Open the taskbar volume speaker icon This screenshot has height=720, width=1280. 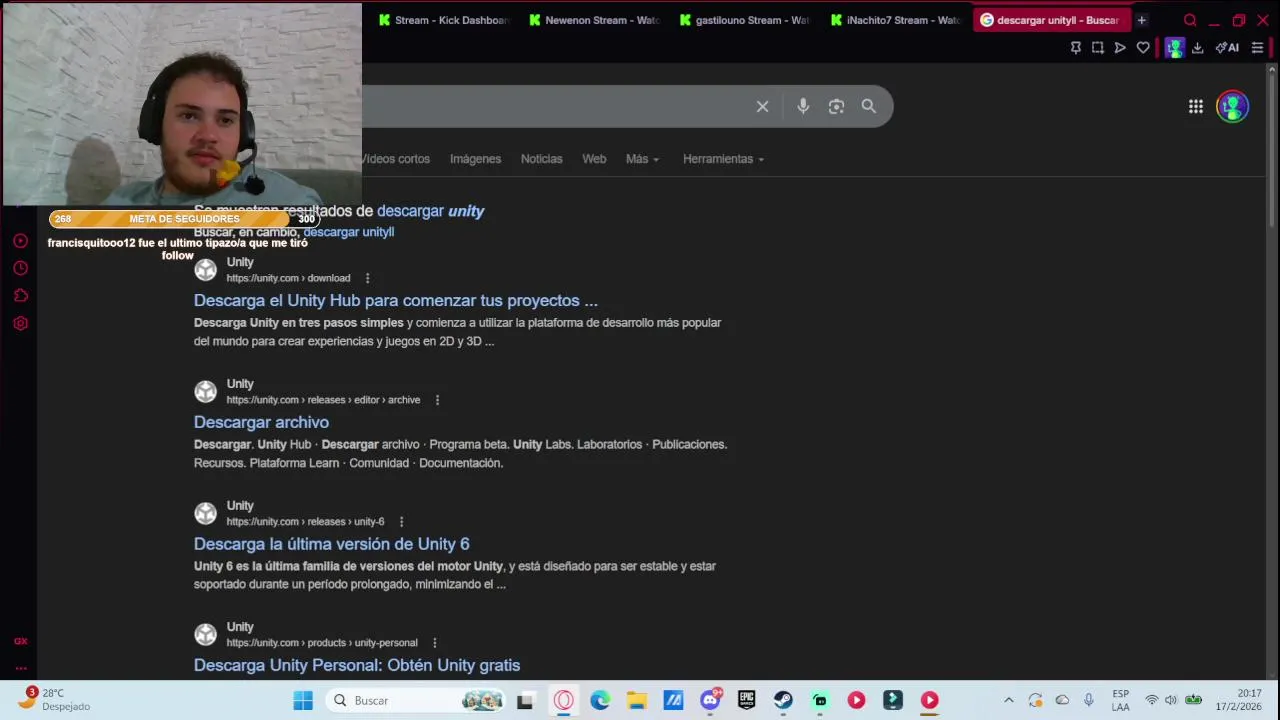(1171, 701)
